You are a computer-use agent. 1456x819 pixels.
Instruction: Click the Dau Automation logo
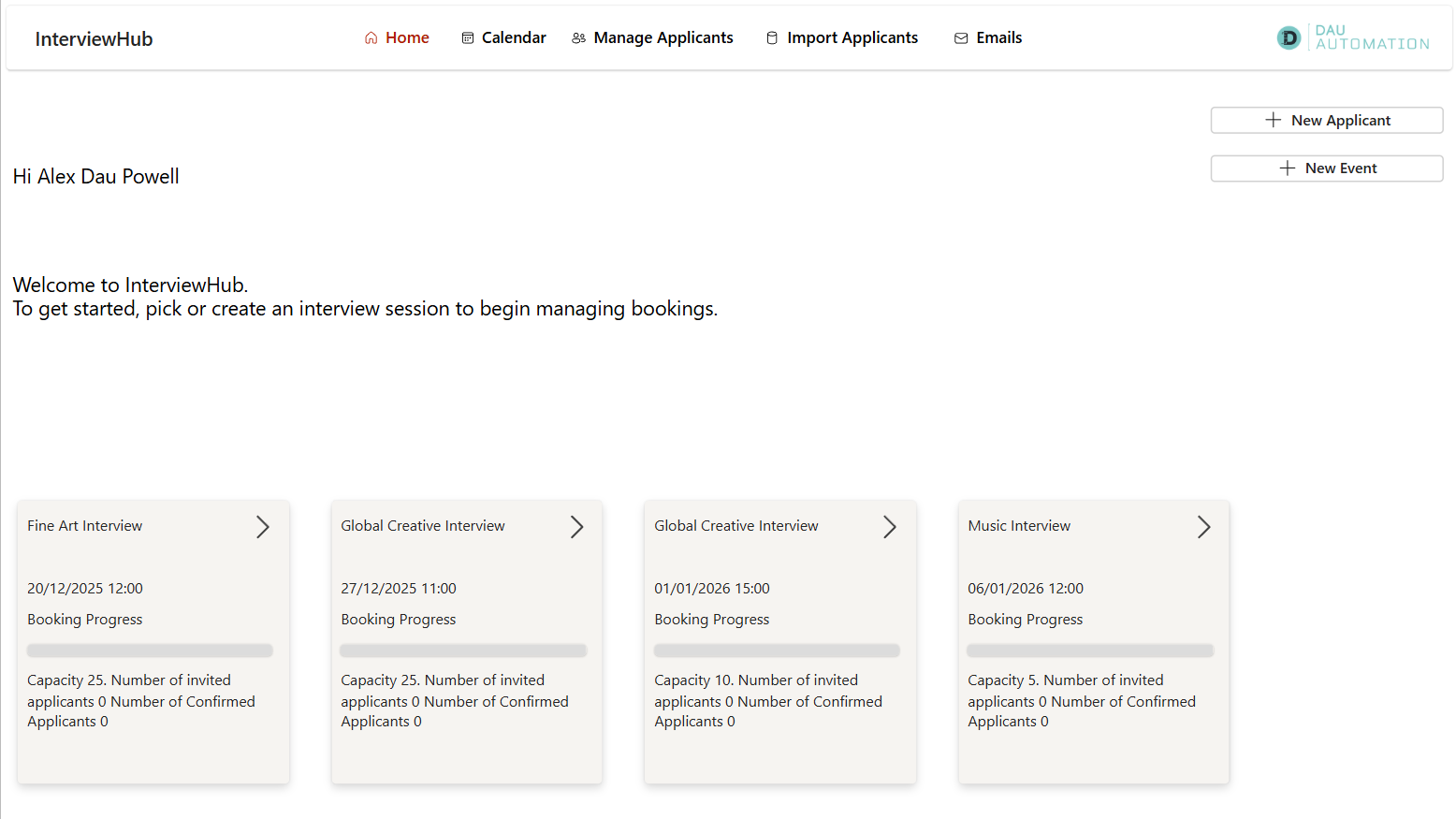click(1353, 37)
